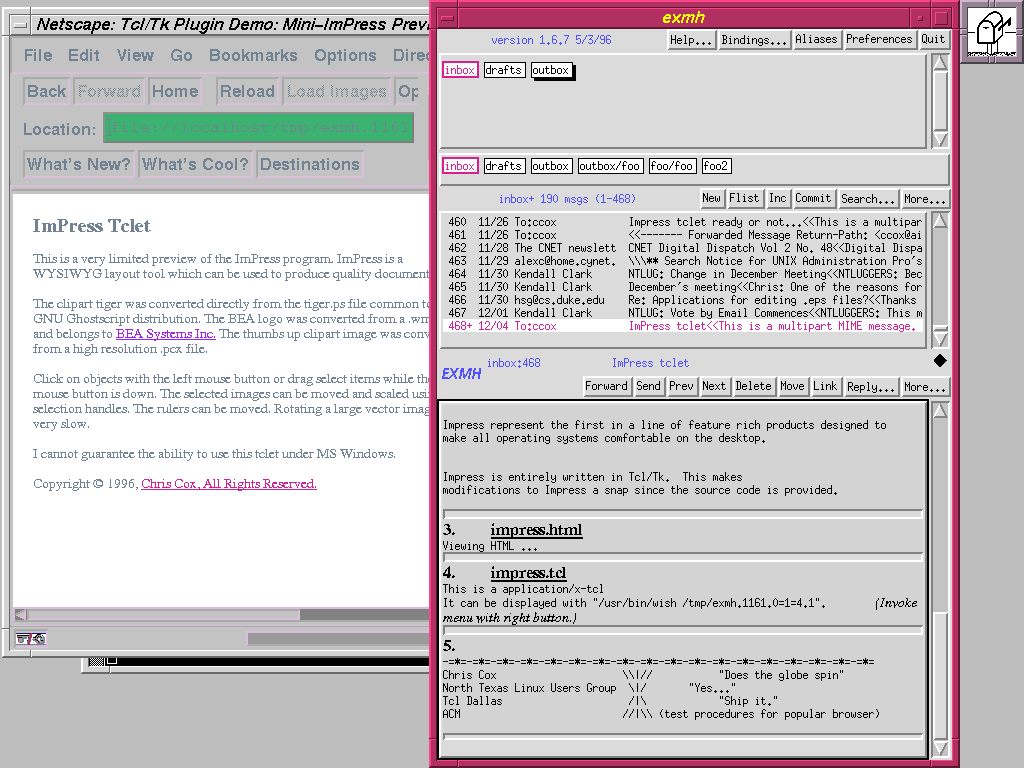This screenshot has width=1024, height=768.
Task: Click the black diamond beside ImPress tclet subject
Action: point(940,360)
